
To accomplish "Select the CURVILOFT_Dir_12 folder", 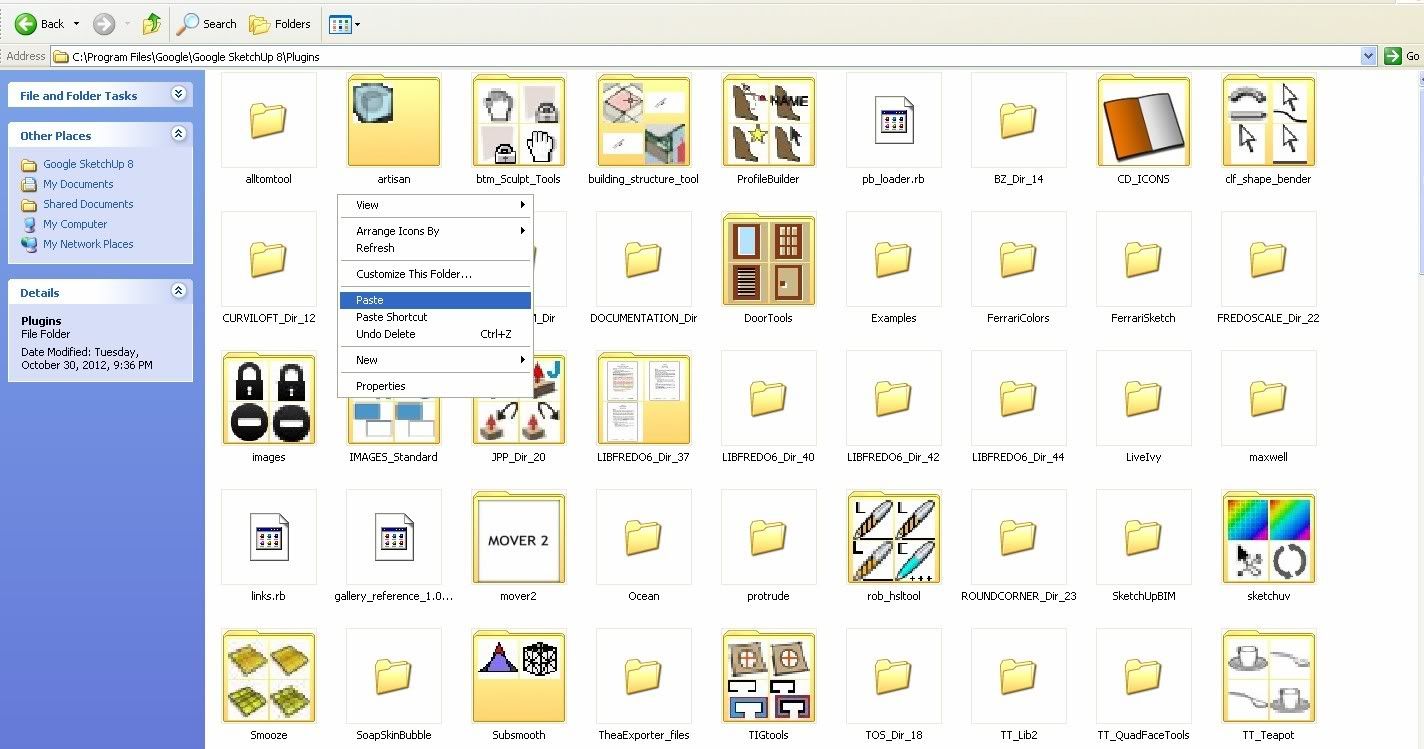I will point(268,268).
